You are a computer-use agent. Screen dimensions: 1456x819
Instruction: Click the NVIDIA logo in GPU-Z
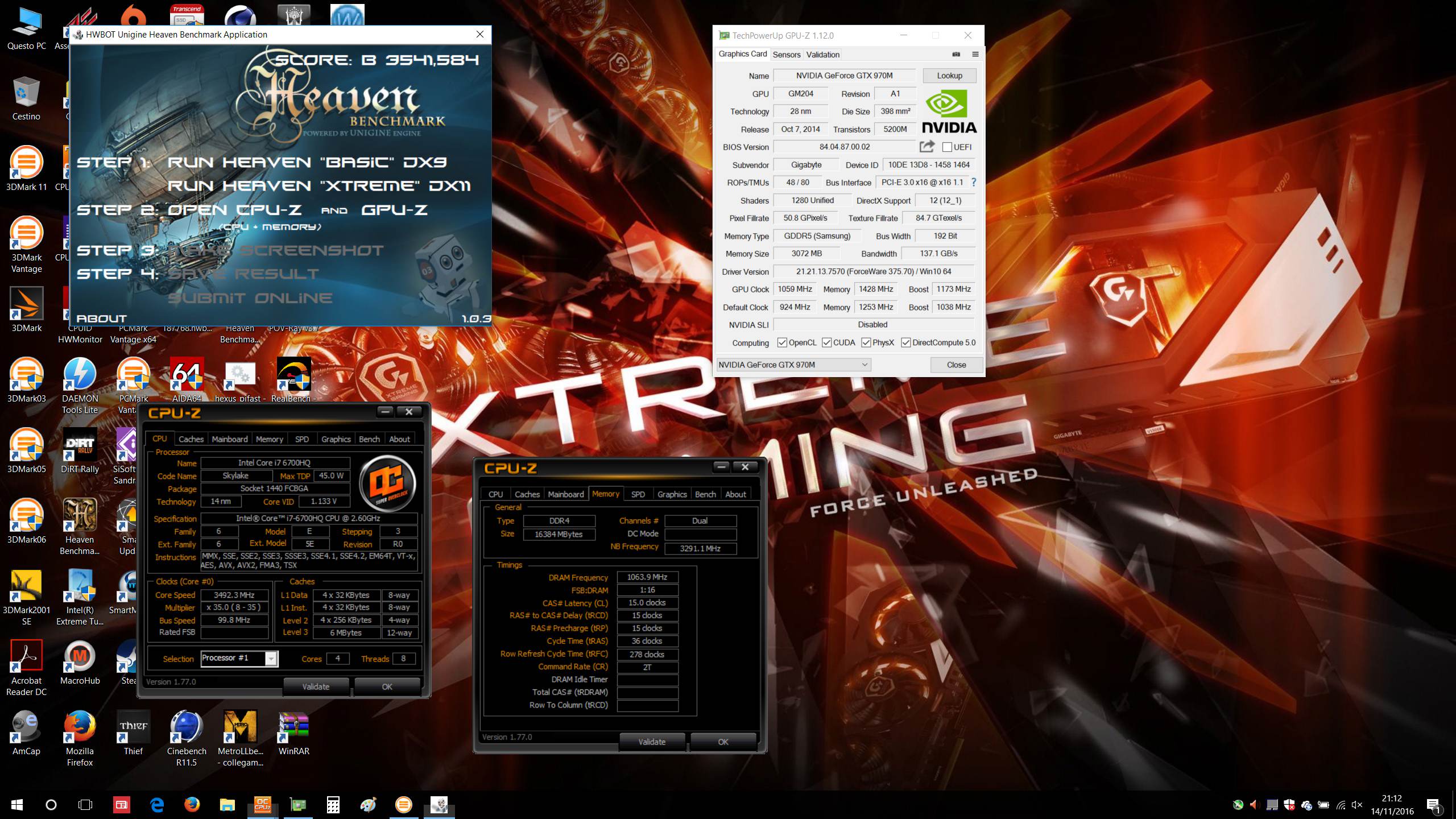pos(949,113)
